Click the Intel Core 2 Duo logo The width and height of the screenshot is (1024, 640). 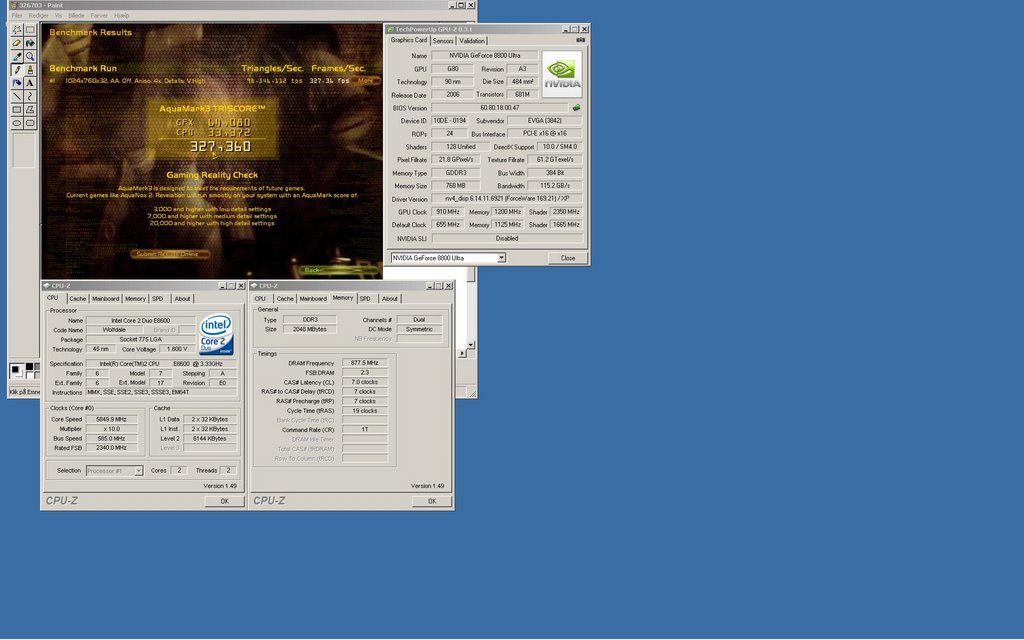pyautogui.click(x=216, y=334)
